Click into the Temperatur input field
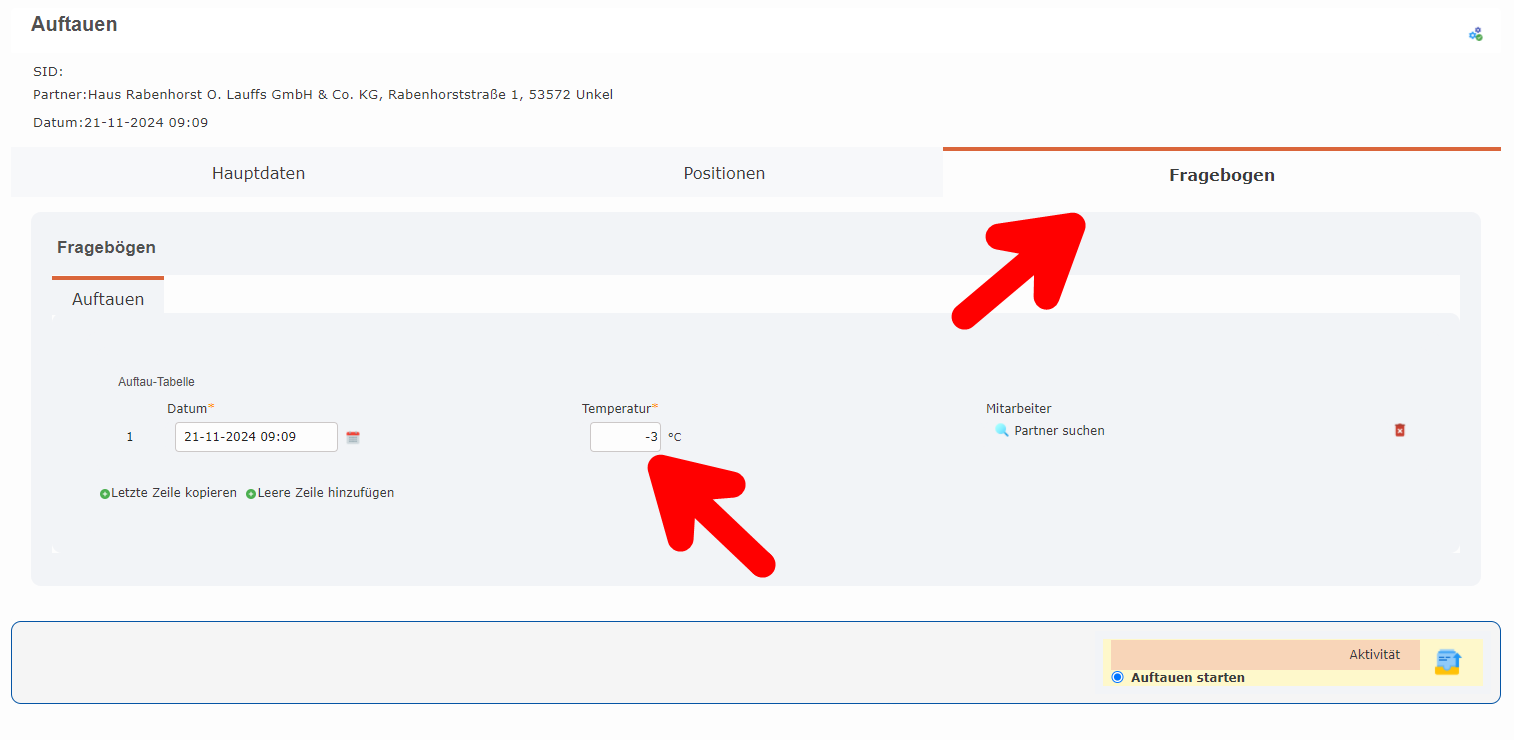The height and width of the screenshot is (740, 1514). [624, 437]
